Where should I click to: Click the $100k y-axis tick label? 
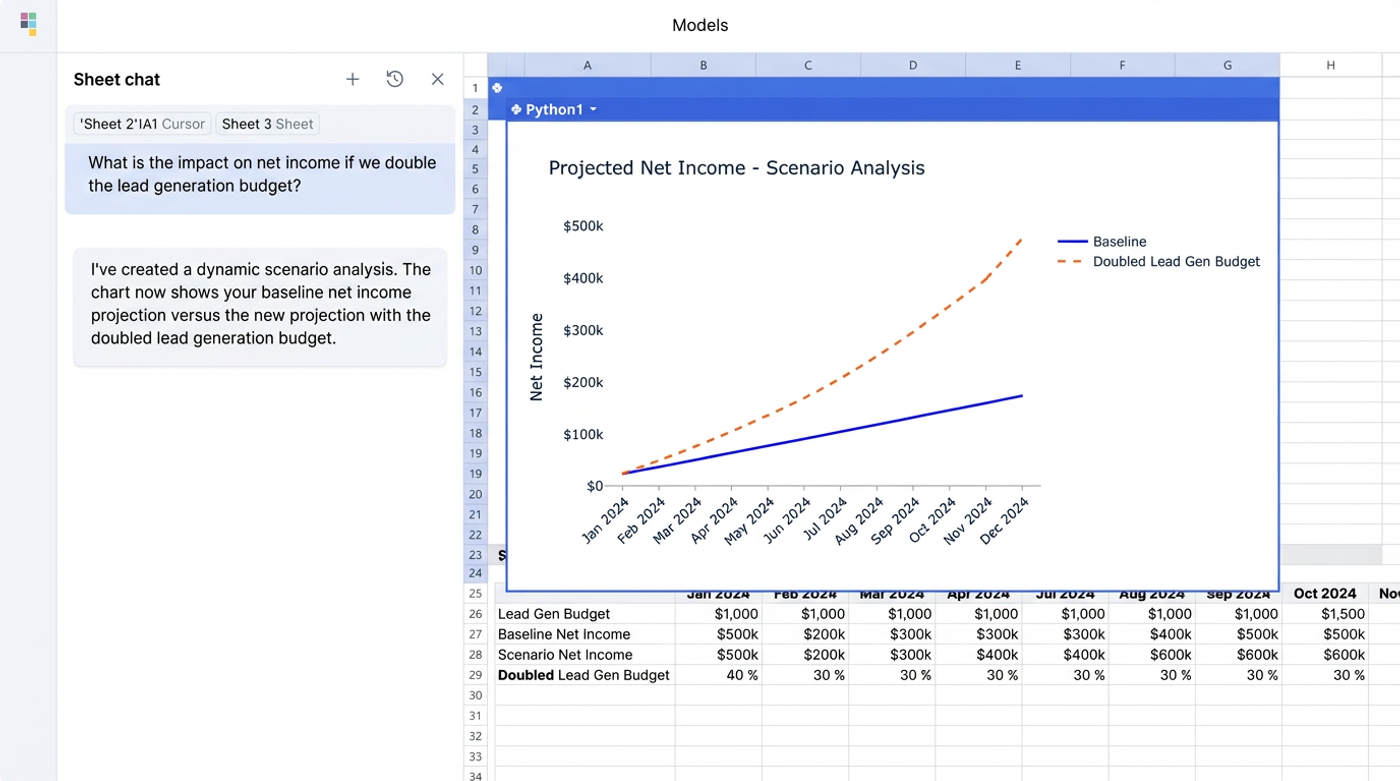pyautogui.click(x=581, y=435)
